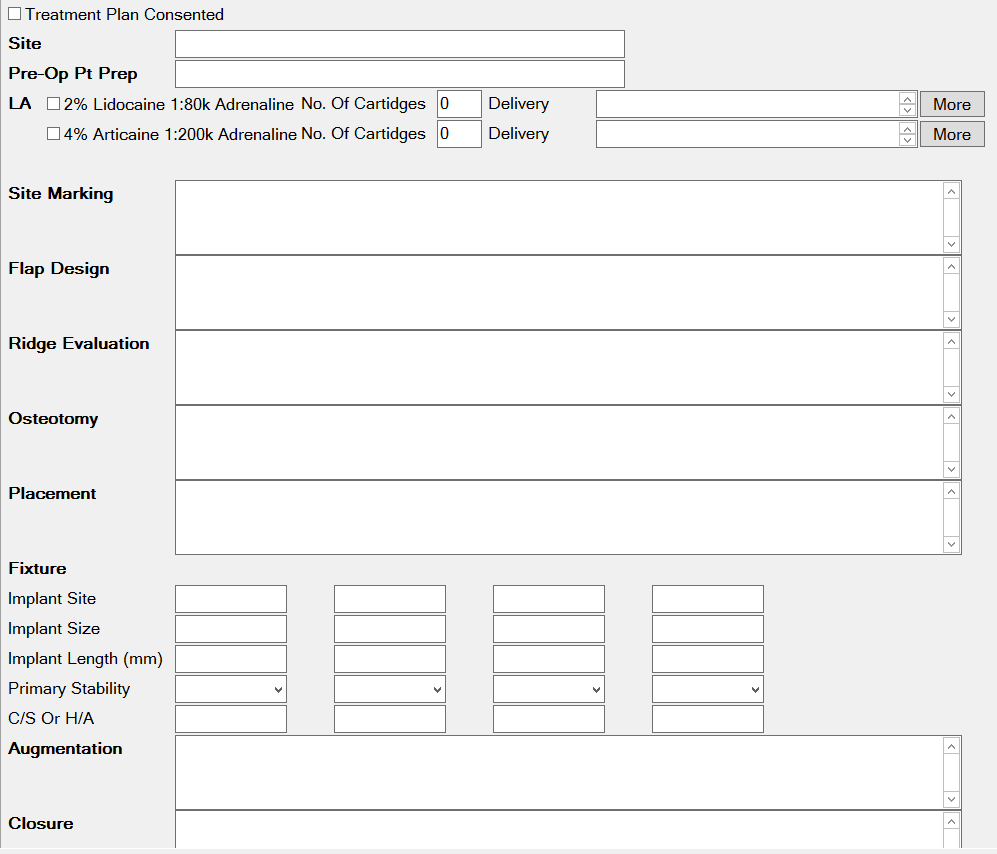The image size is (997, 854).
Task: Click inside the Osteotomy text area
Action: click(558, 442)
